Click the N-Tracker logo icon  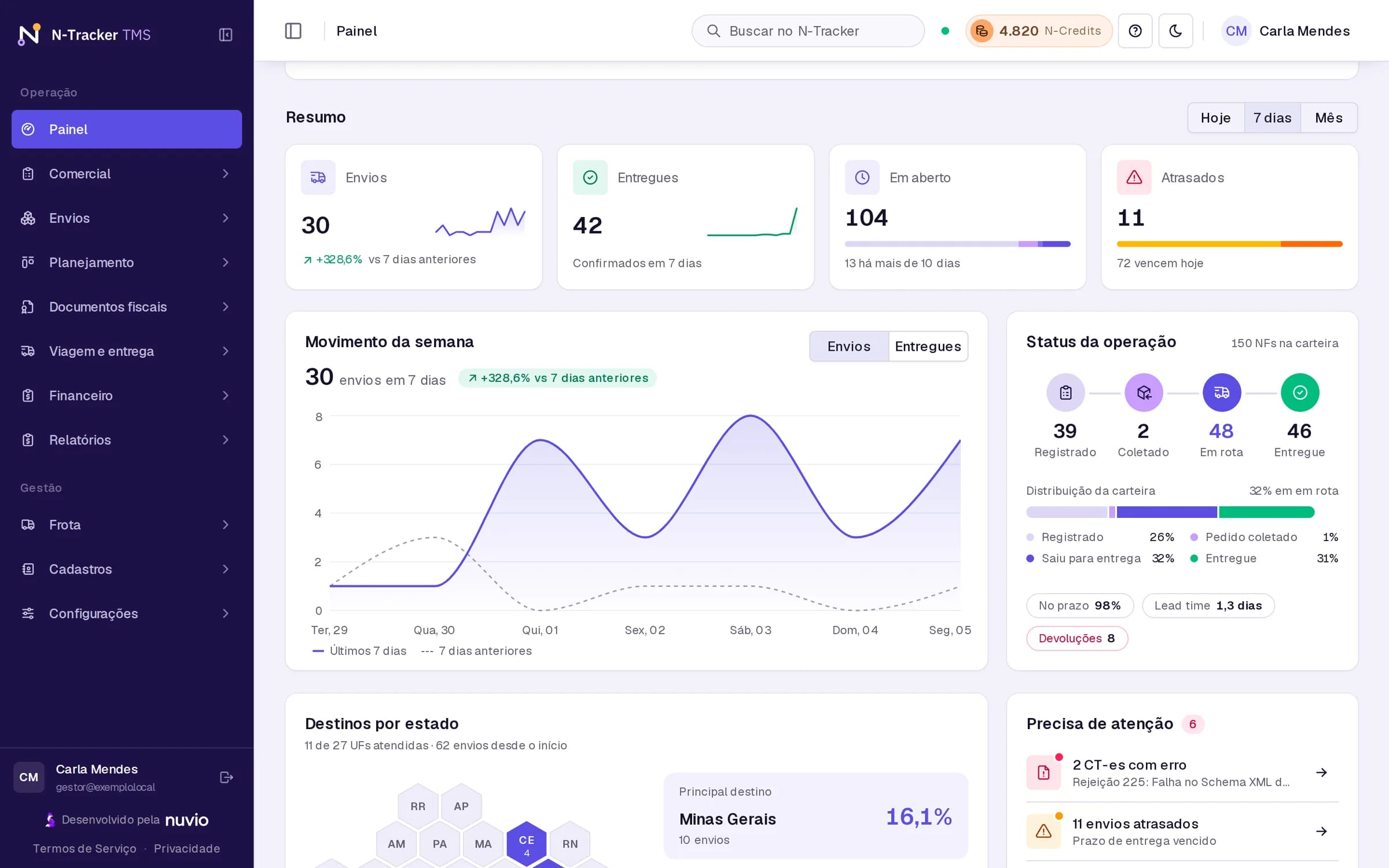point(29,35)
